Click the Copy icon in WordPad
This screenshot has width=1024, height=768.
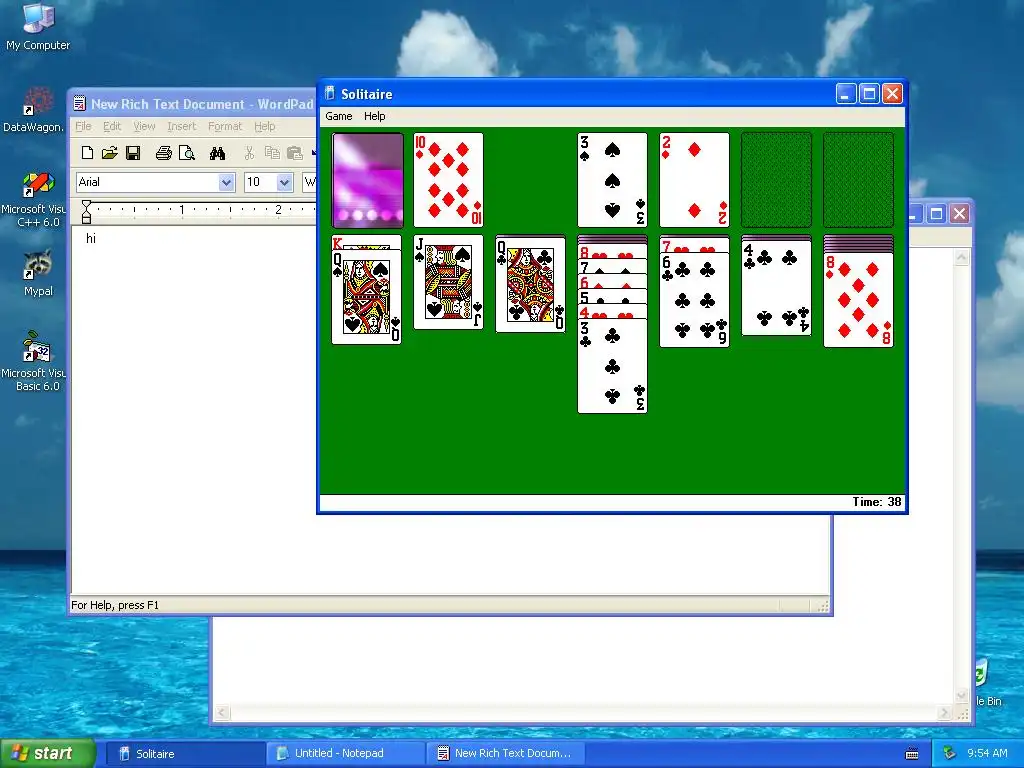tap(272, 153)
